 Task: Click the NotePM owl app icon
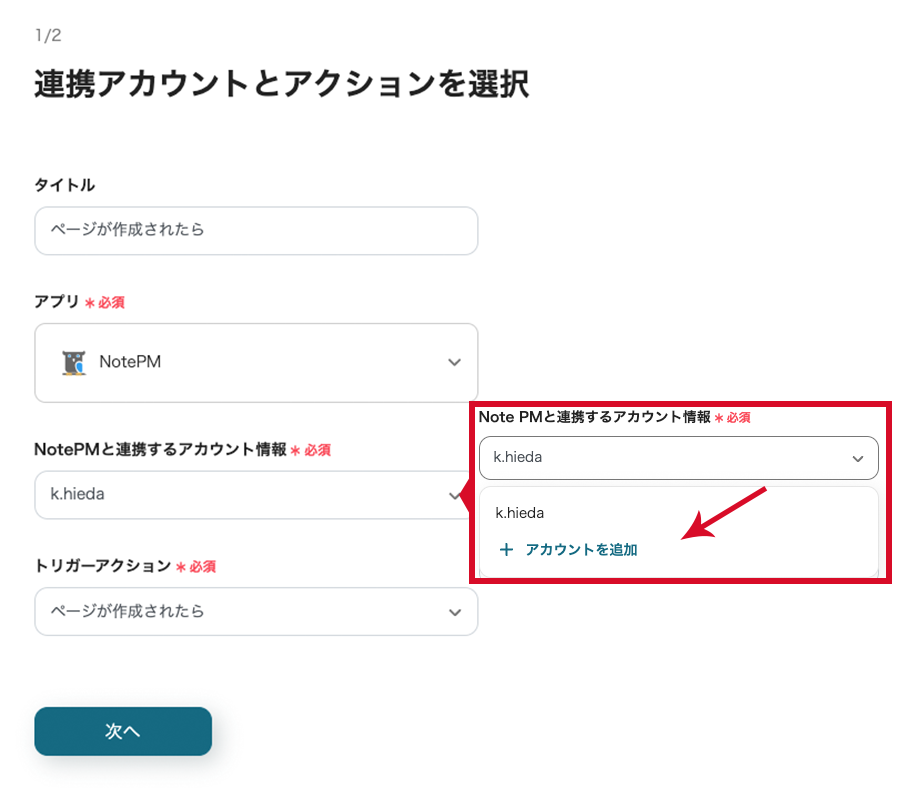74,363
